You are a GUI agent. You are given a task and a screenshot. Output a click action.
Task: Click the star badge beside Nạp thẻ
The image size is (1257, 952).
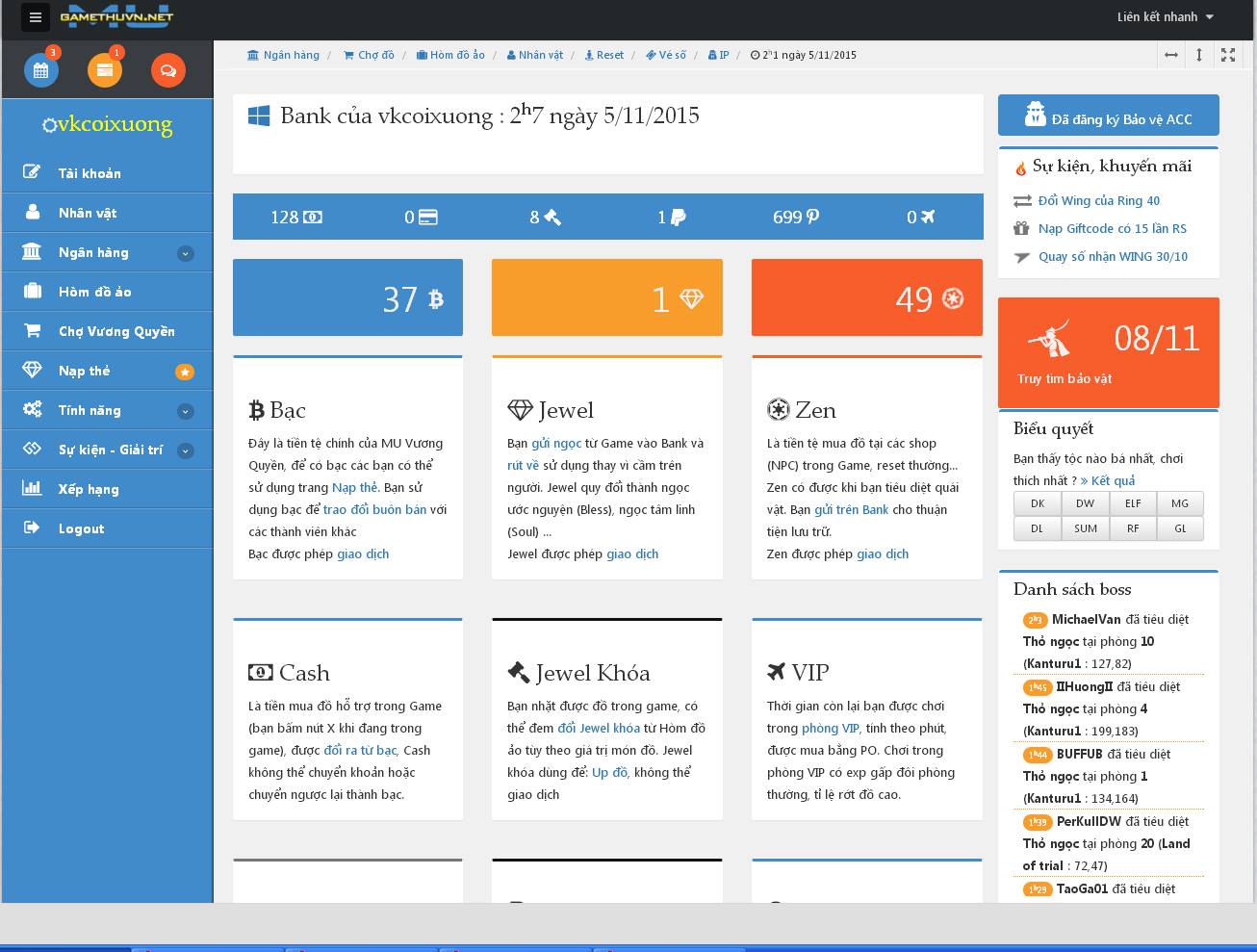[185, 372]
